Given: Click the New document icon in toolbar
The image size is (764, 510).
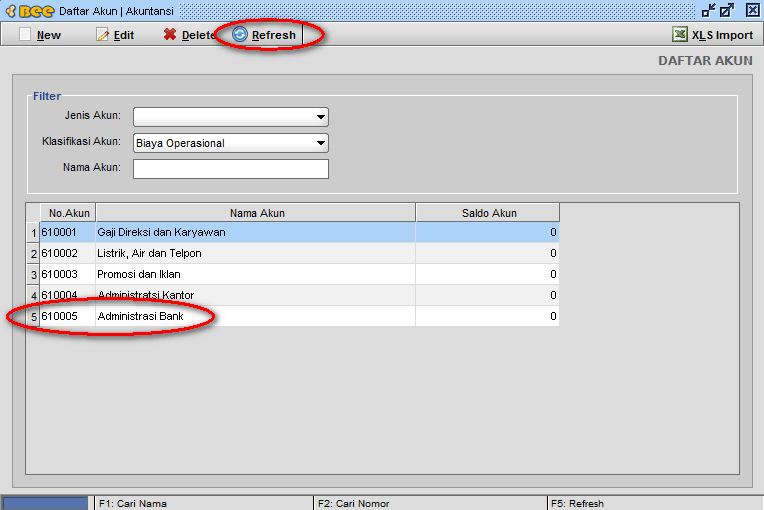Looking at the screenshot, I should (x=24, y=35).
